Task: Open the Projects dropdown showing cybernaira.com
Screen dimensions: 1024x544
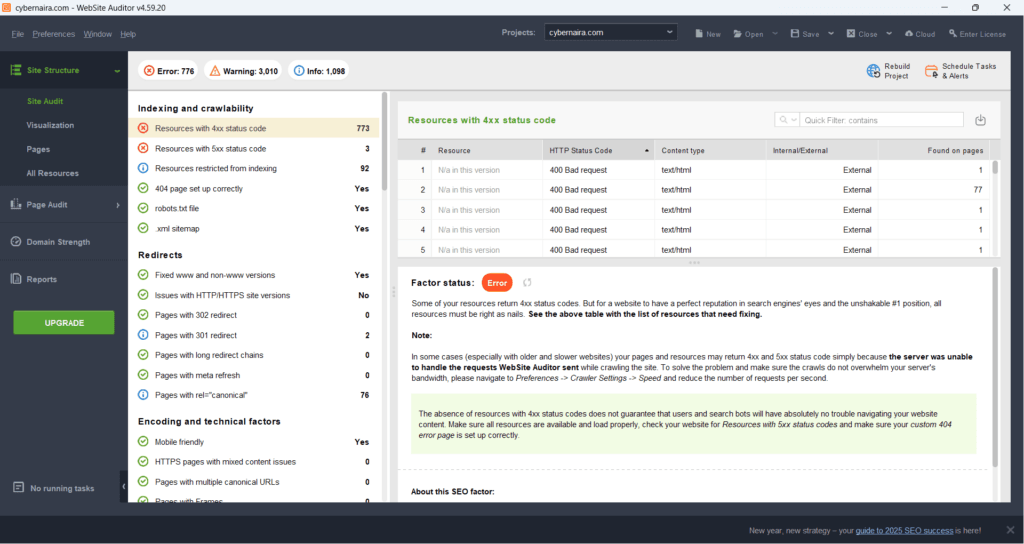Action: (611, 32)
